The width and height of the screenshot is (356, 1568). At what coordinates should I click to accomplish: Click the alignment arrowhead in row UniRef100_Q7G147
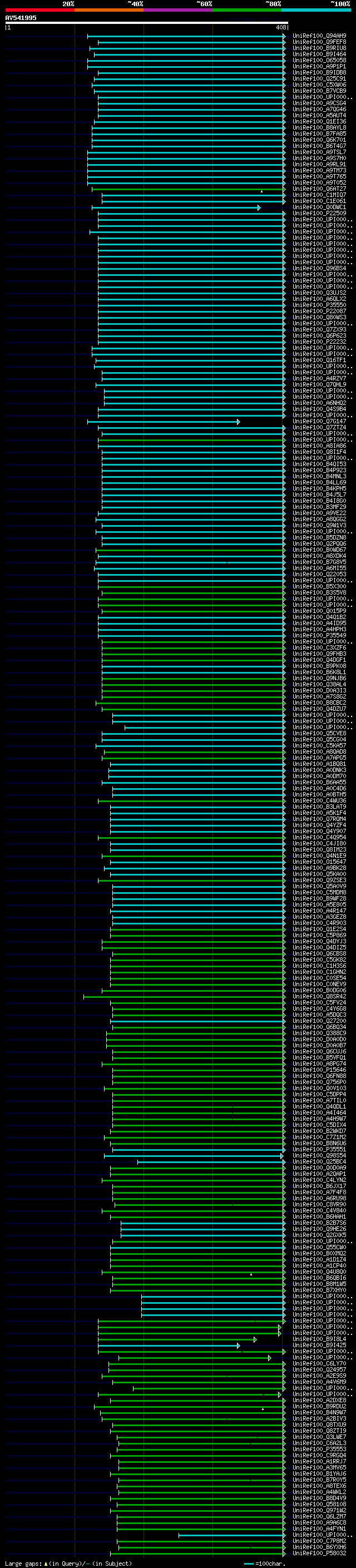(239, 421)
